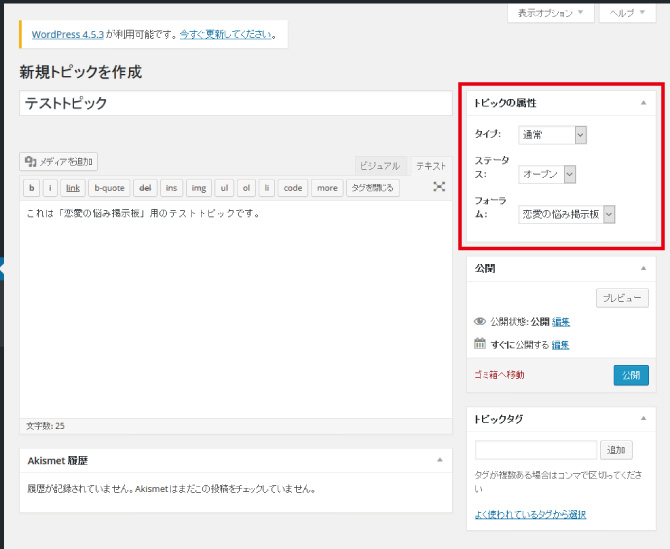Viewport: 670px width, 549px height.
Task: Edit the すぐに公開する schedule
Action: [560, 345]
